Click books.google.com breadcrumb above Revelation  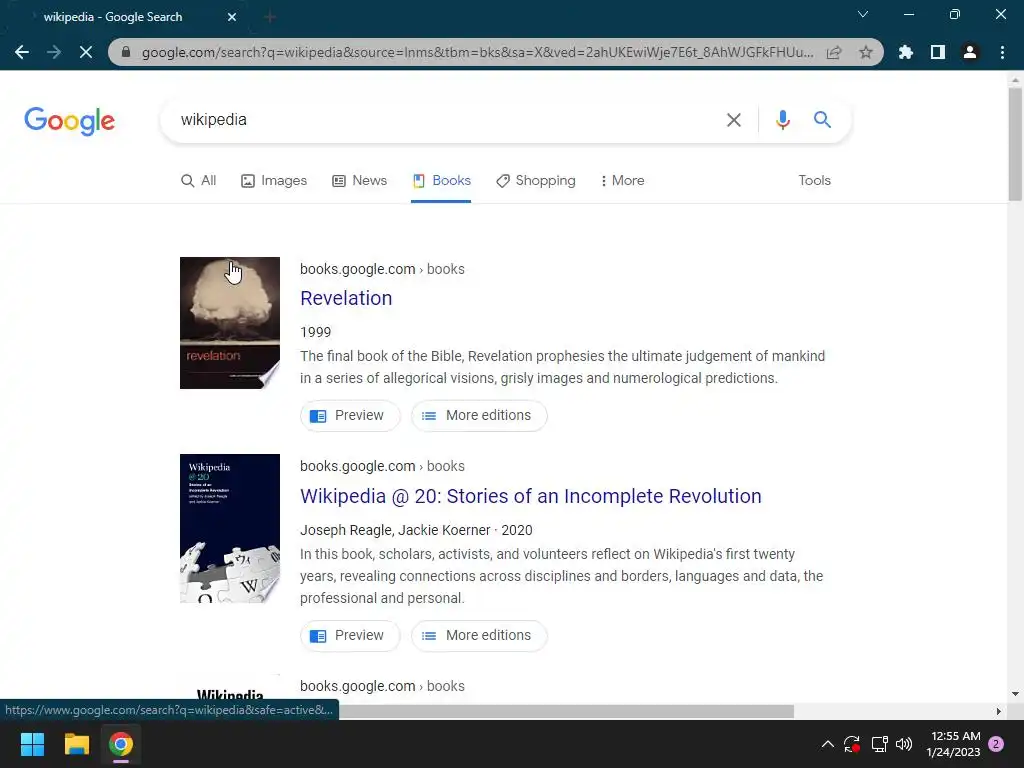click(x=382, y=269)
